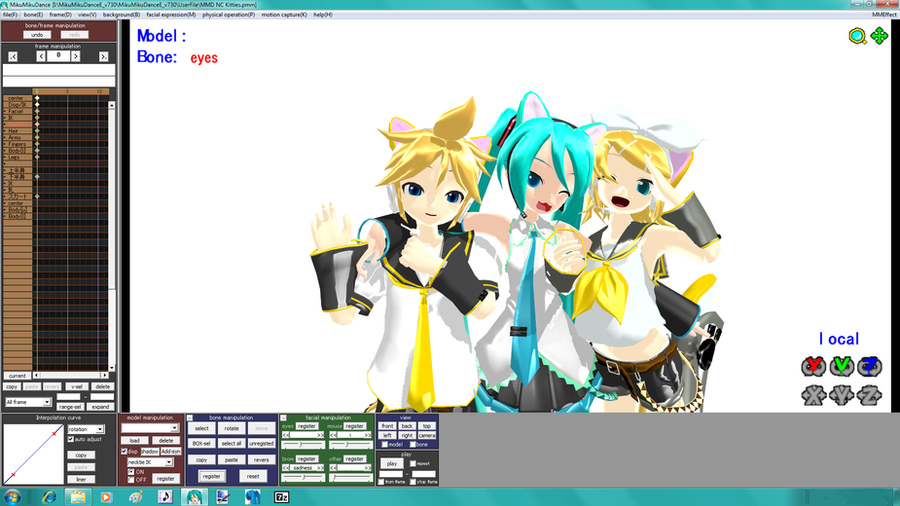The image size is (900, 506).
Task: Open the 7z taskbar icon
Action: (x=281, y=497)
